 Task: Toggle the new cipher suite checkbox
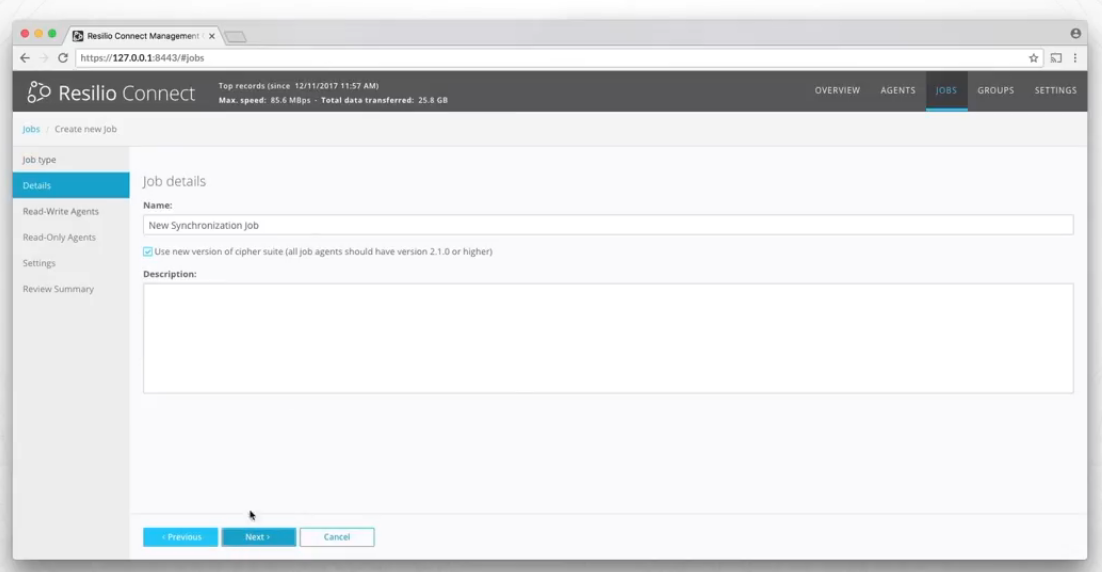[148, 252]
